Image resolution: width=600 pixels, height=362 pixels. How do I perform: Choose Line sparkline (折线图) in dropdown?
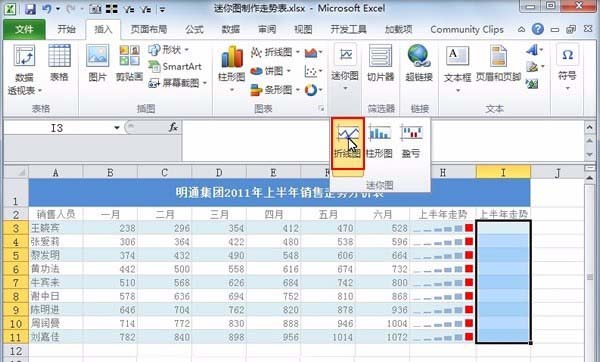click(x=347, y=143)
